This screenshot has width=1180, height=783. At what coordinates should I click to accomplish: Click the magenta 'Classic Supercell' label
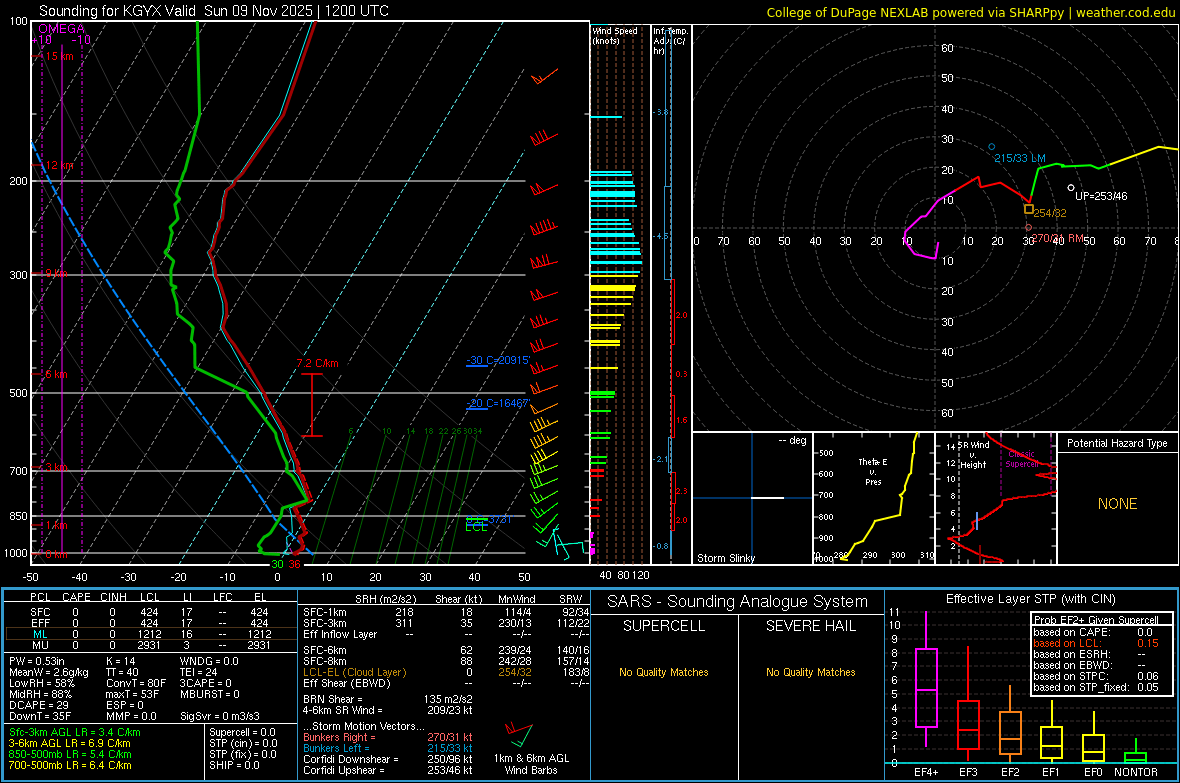[x=1021, y=459]
